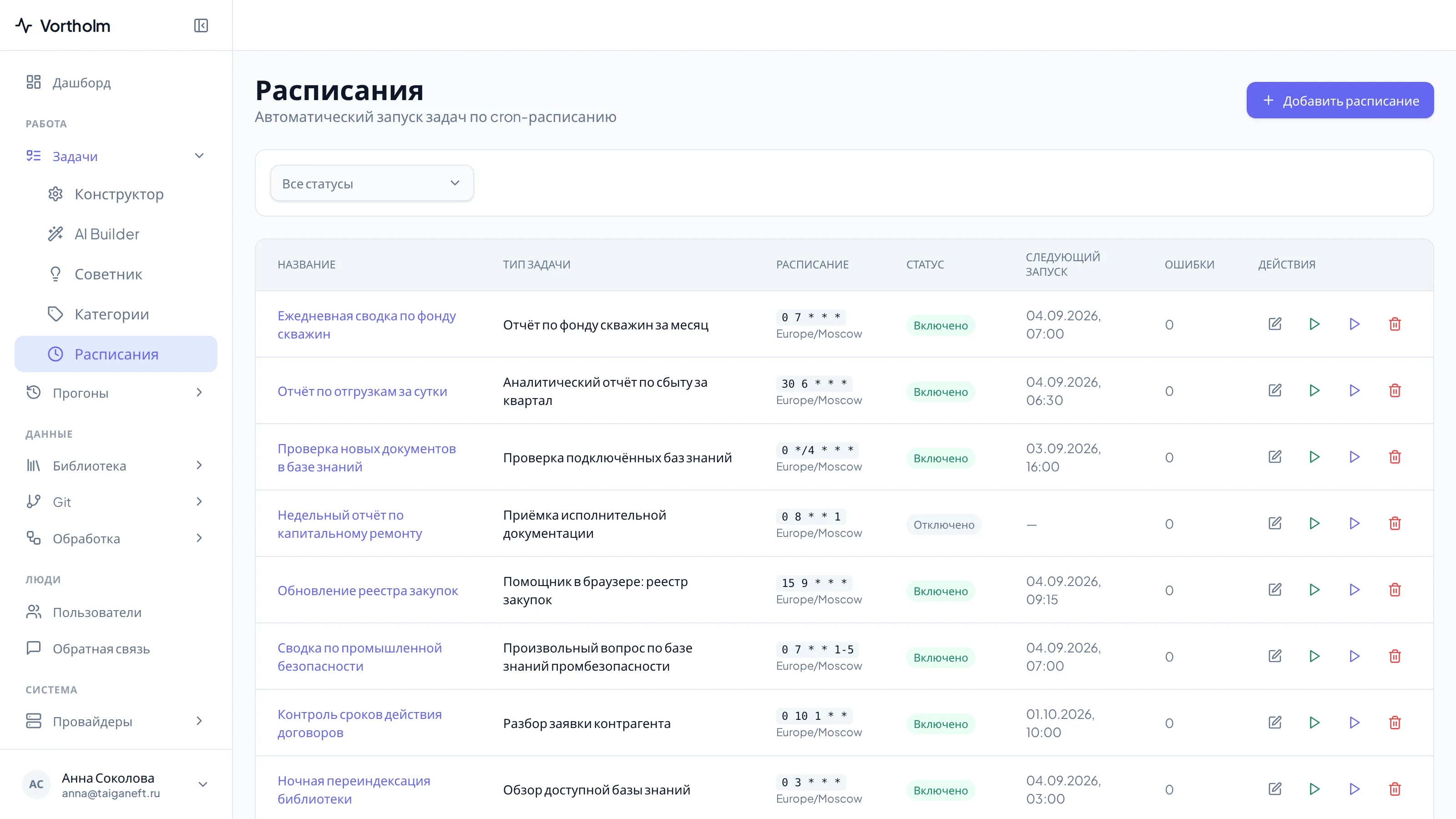Select Расписания in sidebar
Screen dimensions: 1456x819
coord(116,354)
